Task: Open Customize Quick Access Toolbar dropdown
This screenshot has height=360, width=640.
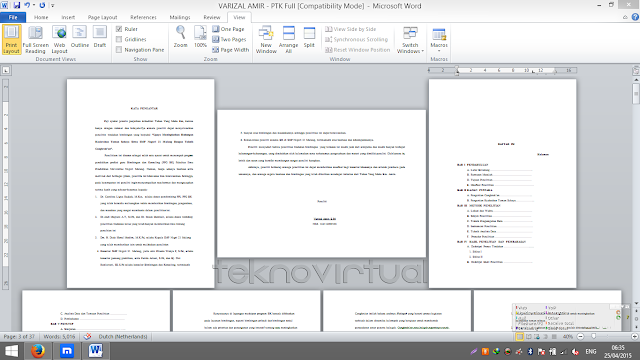Action: click(53, 5)
